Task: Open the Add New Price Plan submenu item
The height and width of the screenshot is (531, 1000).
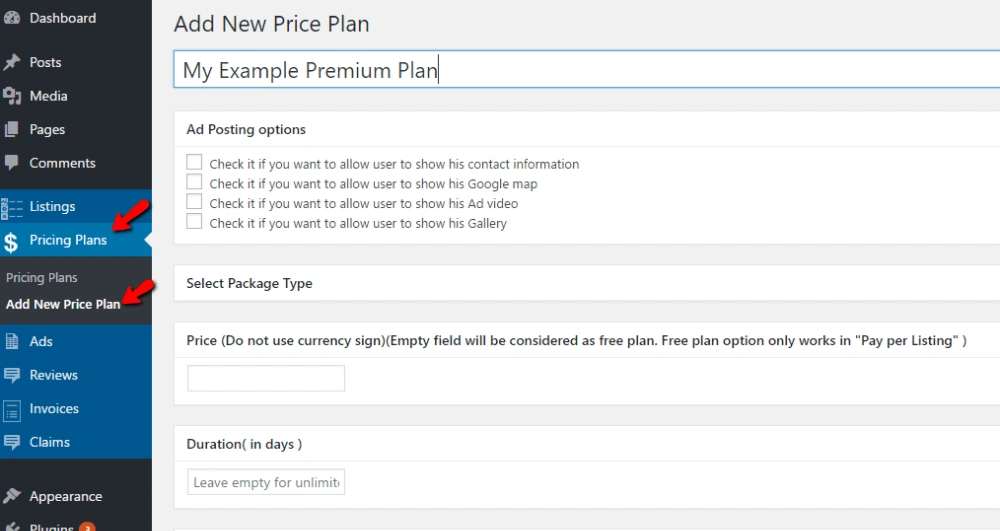Action: 63,304
